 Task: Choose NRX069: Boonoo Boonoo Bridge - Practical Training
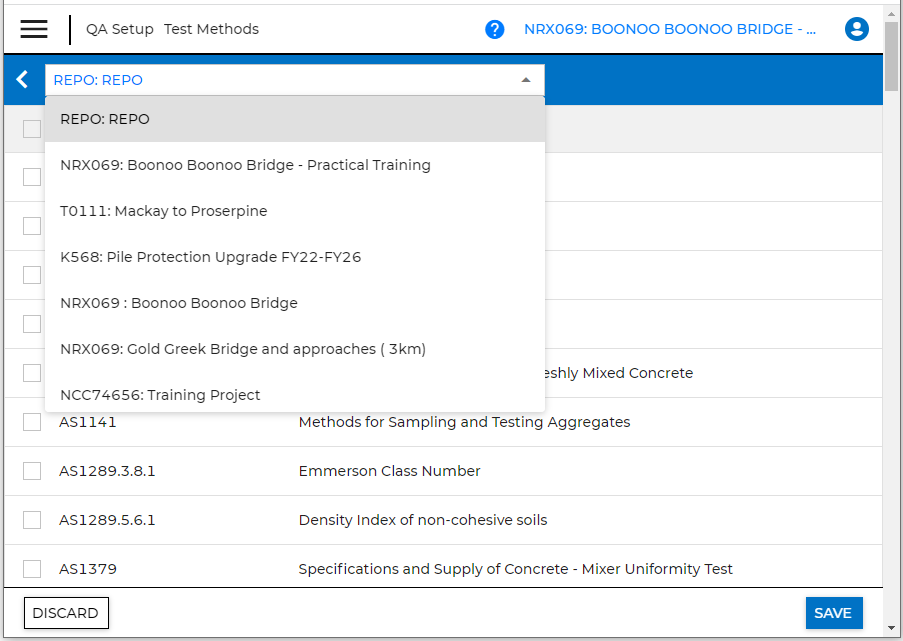pyautogui.click(x=295, y=165)
